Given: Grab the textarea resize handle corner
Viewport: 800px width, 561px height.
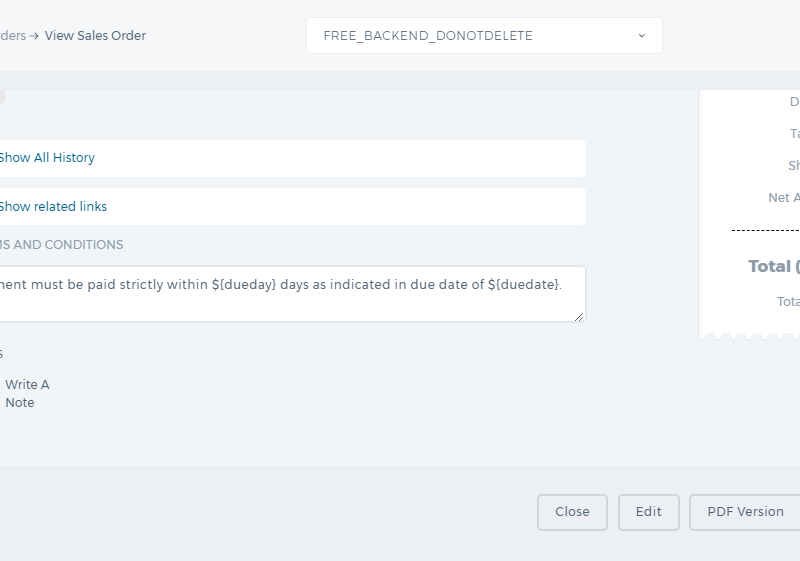Looking at the screenshot, I should pyautogui.click(x=579, y=317).
